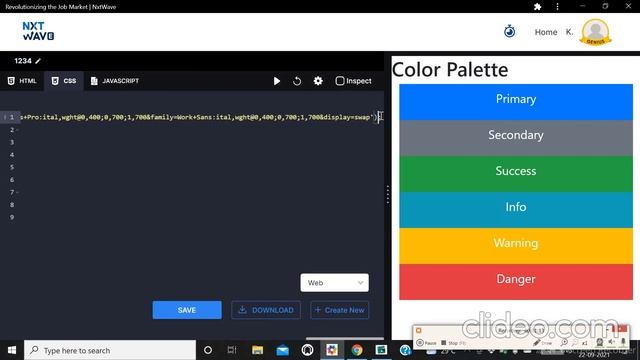Edit project name 1234 pencil icon
This screenshot has width=640, height=360.
point(38,61)
